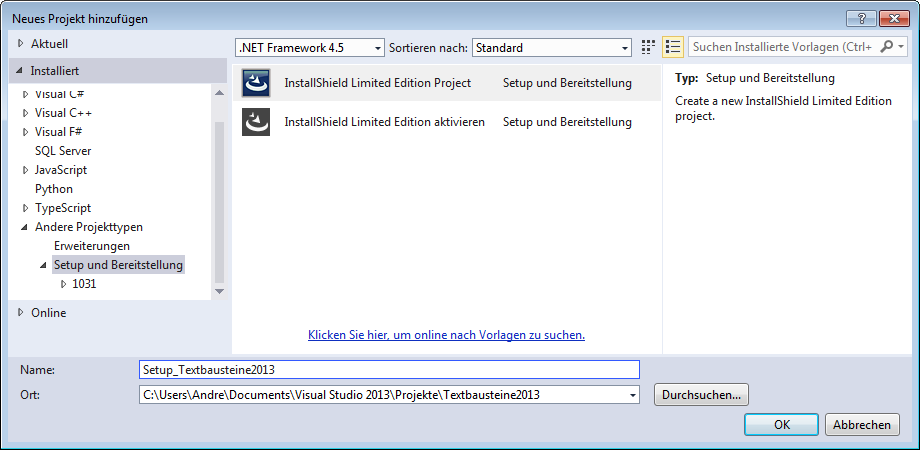Select TypeScript tree label
The image size is (920, 450).
pyautogui.click(x=63, y=208)
